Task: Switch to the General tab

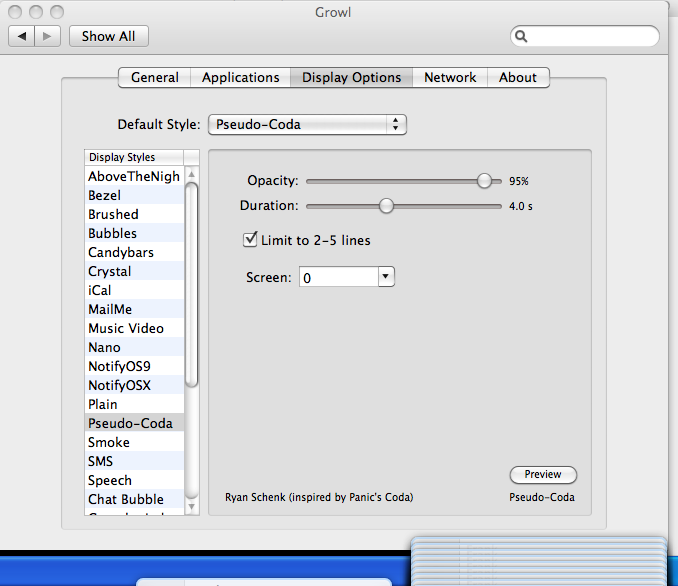Action: click(155, 77)
